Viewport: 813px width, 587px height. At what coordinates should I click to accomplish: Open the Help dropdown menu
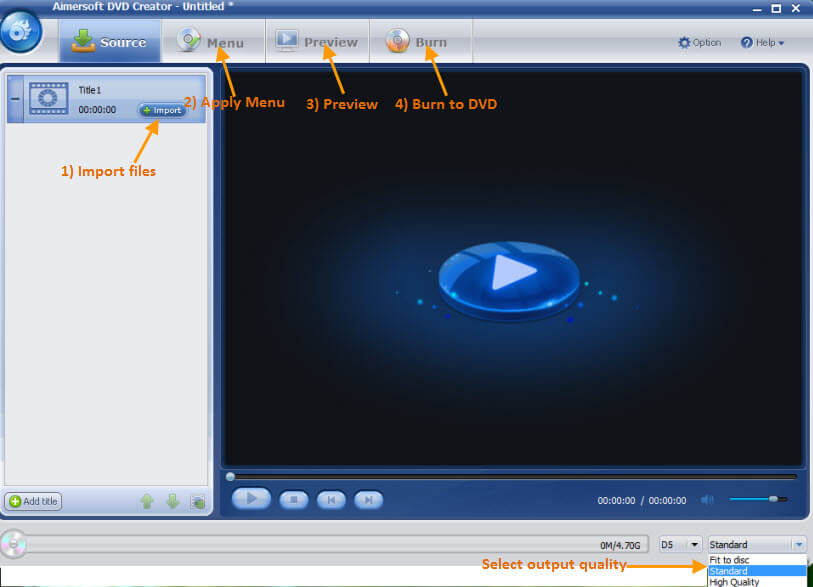(762, 43)
